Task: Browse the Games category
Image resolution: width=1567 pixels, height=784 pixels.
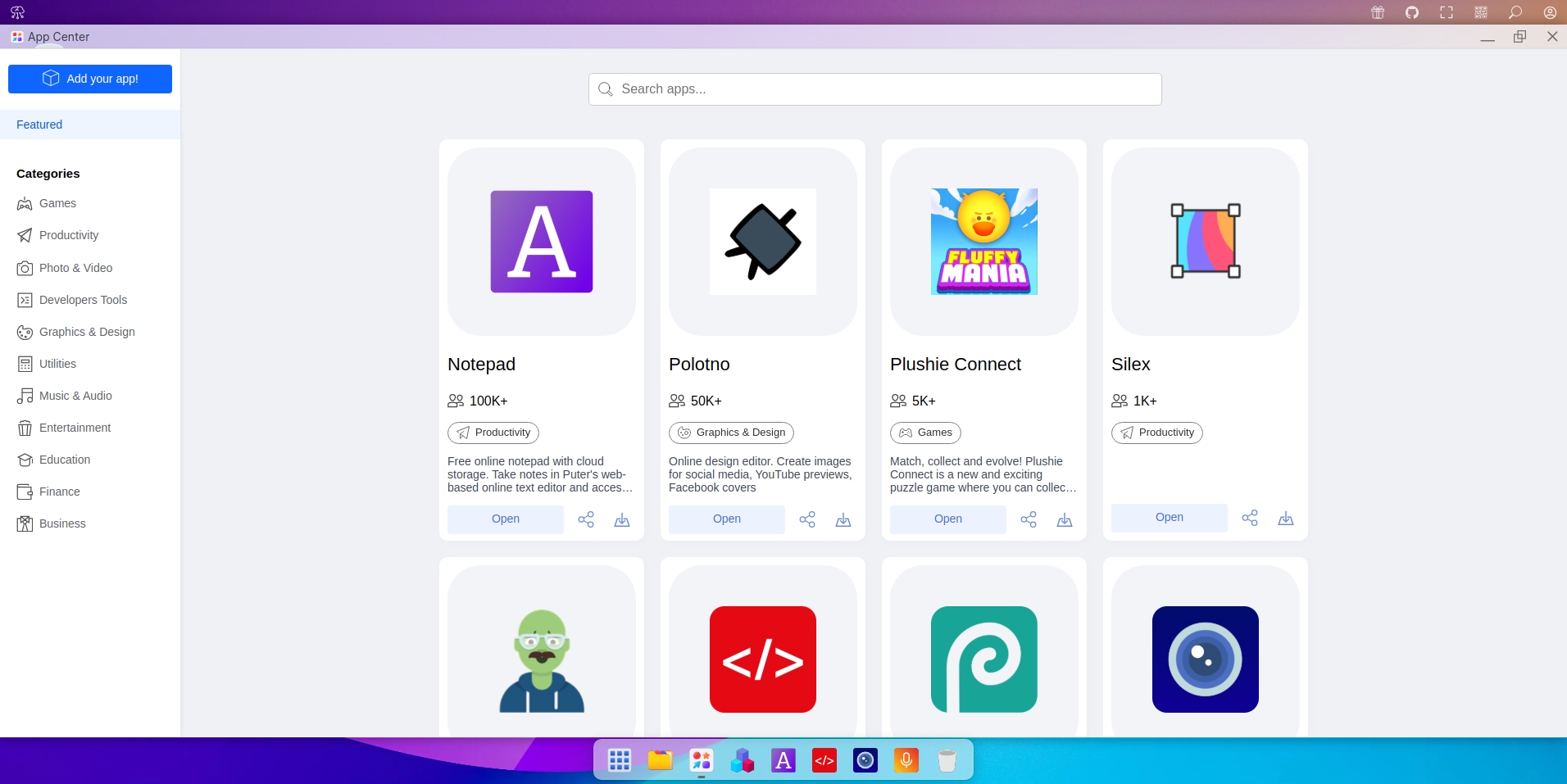Action: tap(90, 203)
